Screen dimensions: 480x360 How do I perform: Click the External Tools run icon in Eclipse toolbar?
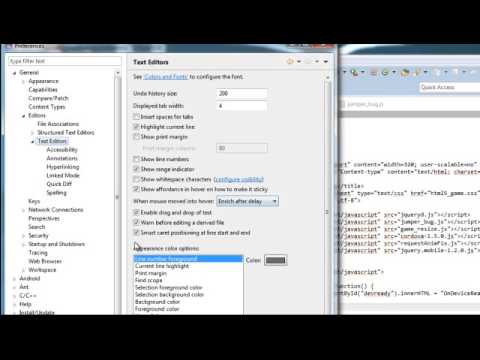pos(354,72)
